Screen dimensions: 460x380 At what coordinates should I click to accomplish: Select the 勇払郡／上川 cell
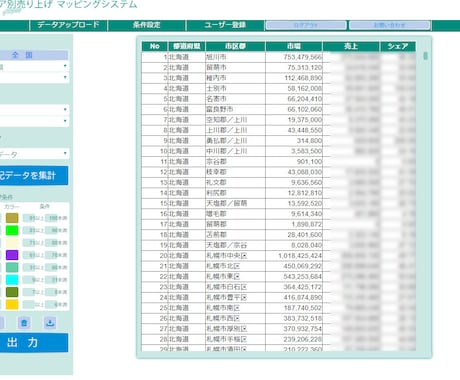click(235, 141)
